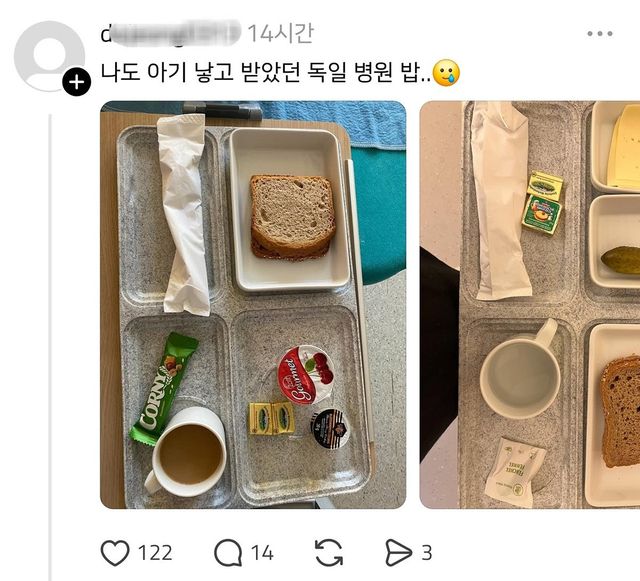This screenshot has height=581, width=640.
Task: Open the second photo showing the pickle
Action: pos(530,305)
